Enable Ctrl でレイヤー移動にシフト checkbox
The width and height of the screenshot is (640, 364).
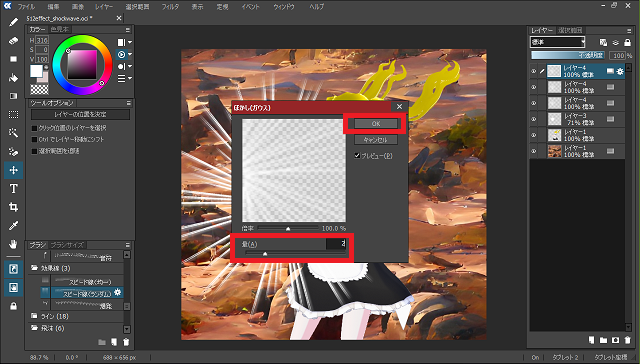point(34,139)
